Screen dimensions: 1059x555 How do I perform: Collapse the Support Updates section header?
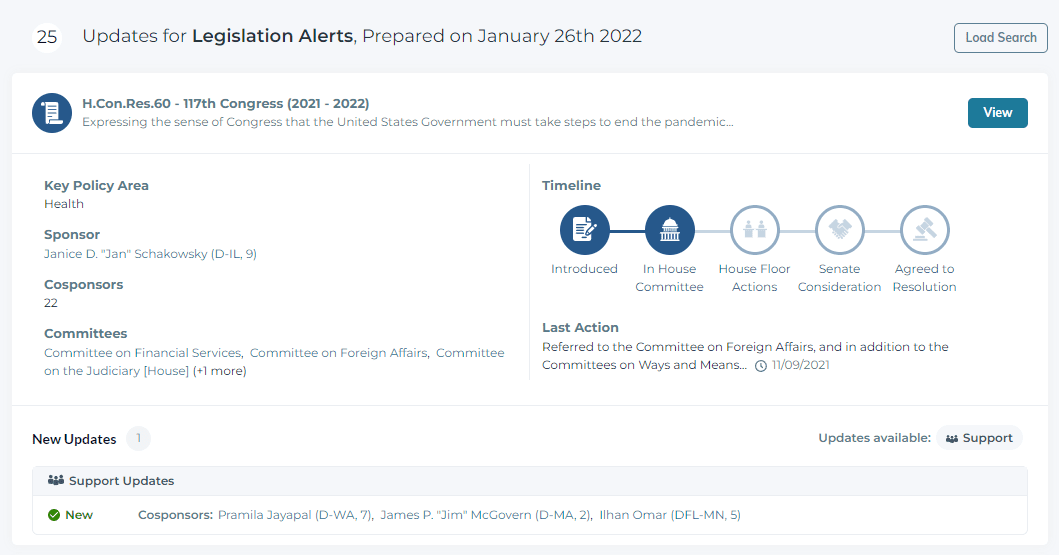529,481
